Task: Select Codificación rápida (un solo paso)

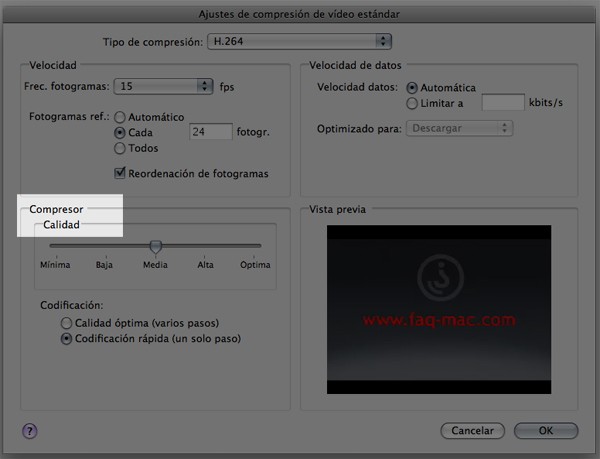Action: (x=66, y=339)
